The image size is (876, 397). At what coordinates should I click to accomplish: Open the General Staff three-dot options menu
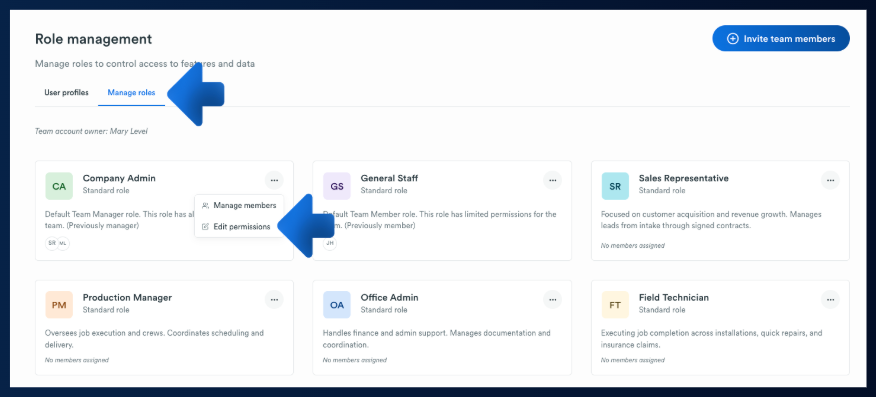coord(553,180)
